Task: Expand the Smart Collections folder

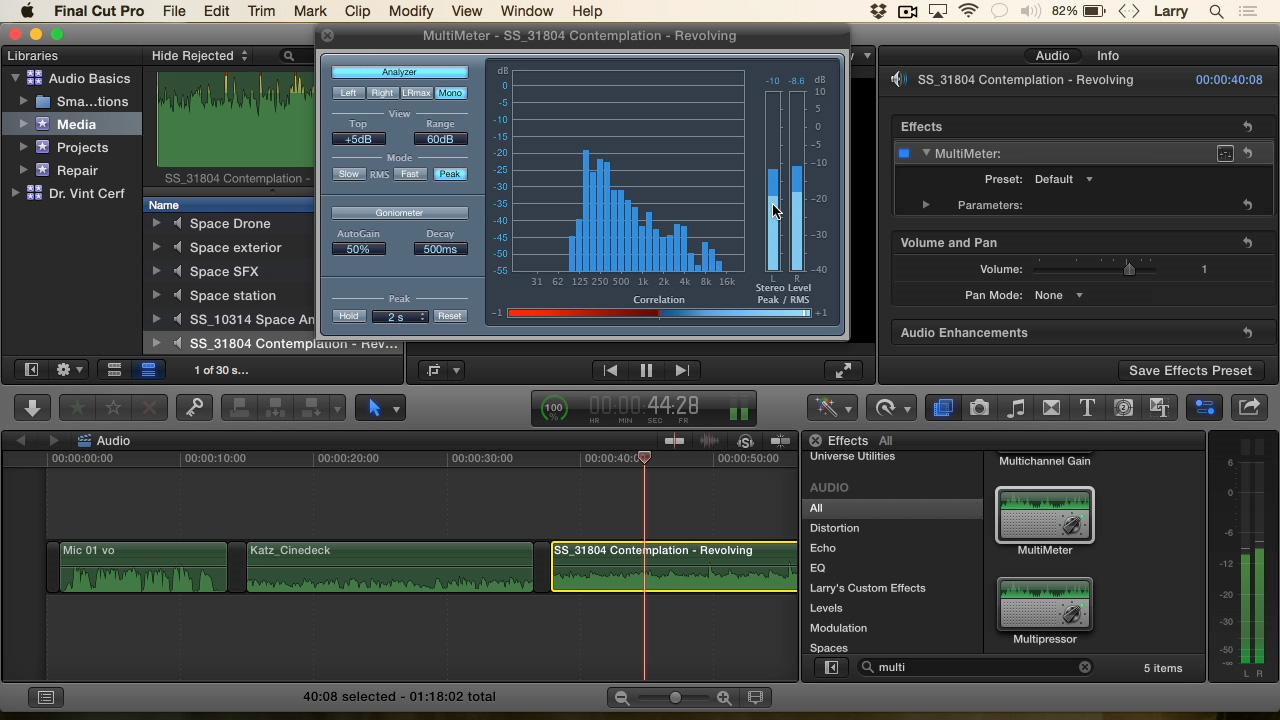Action: [x=23, y=101]
